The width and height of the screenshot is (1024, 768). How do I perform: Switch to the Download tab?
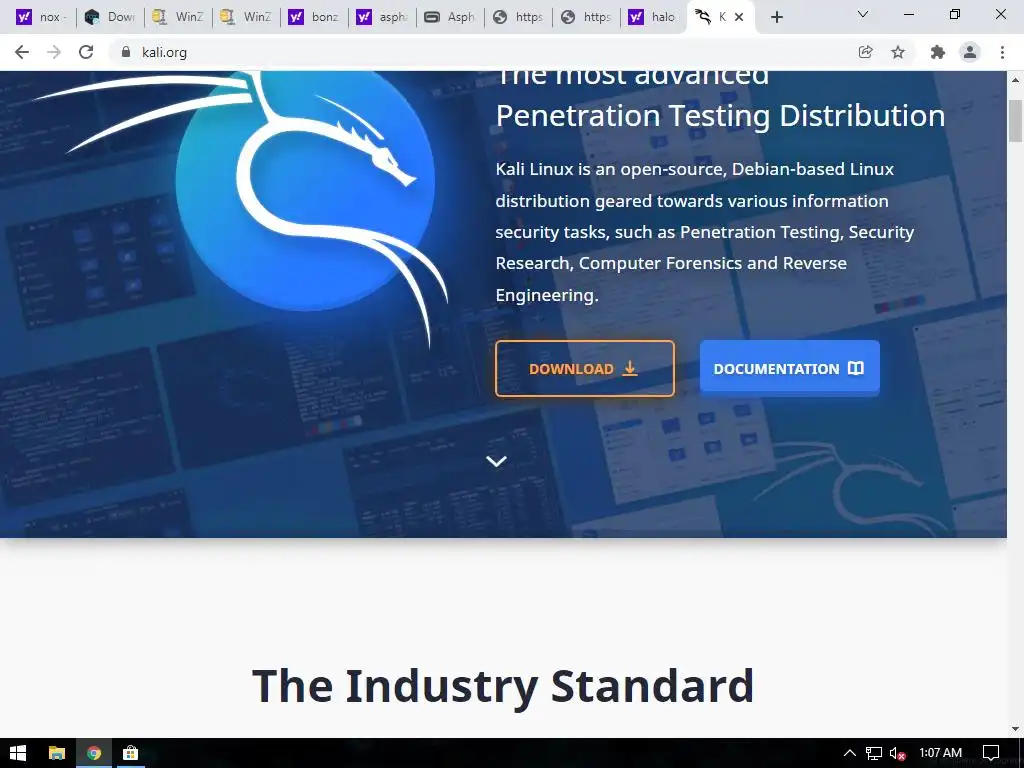110,17
